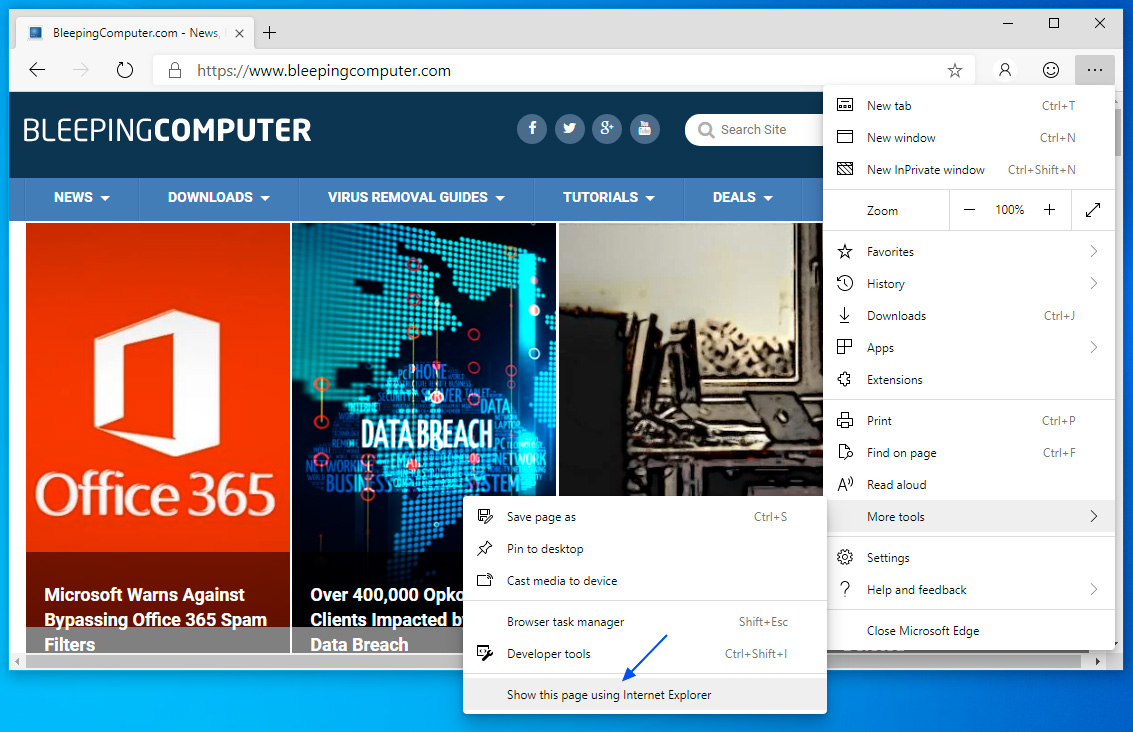1133x732 pixels.
Task: Add page to favorites with star icon
Action: click(955, 70)
